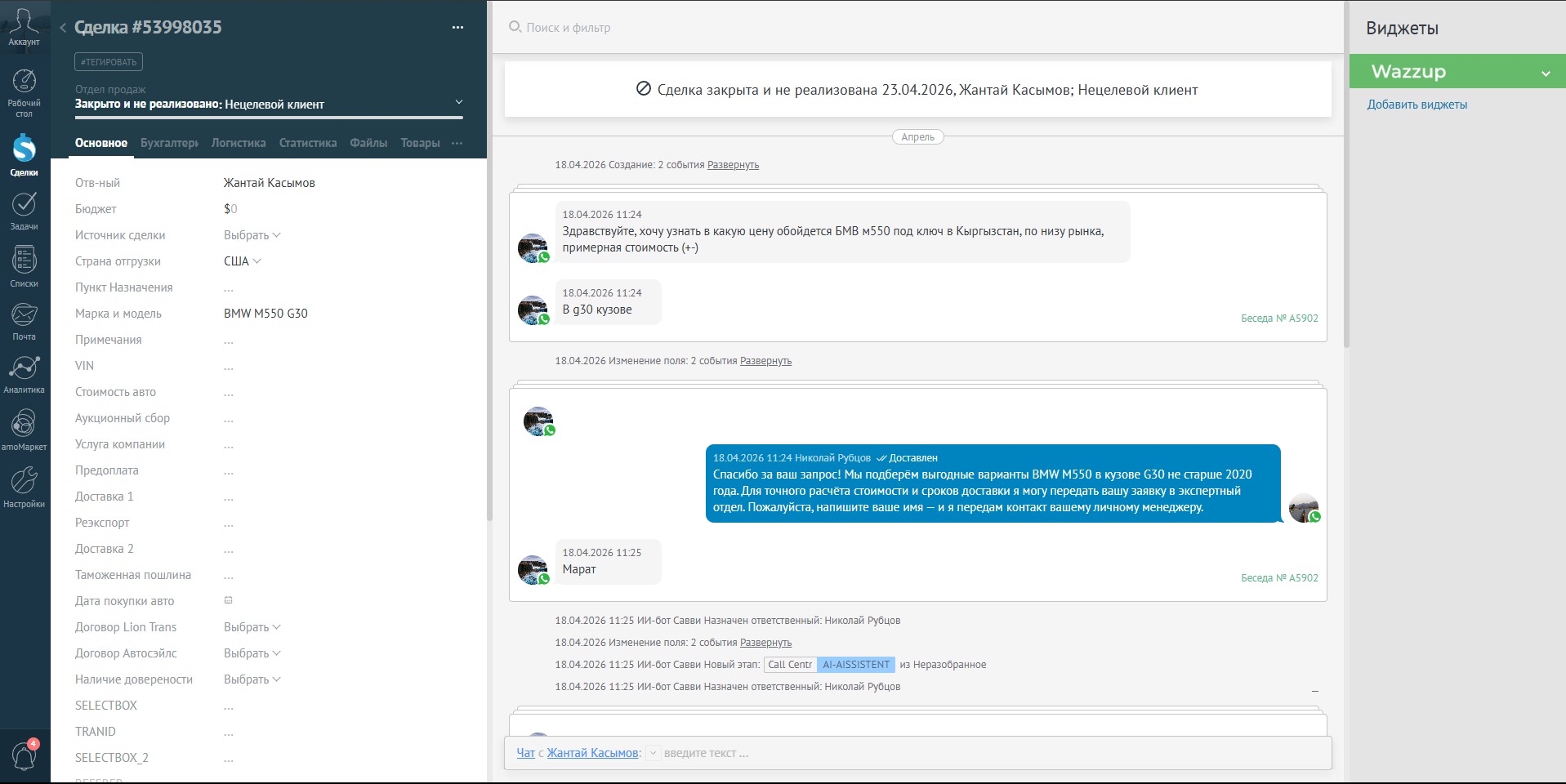Click Добавить виджеты link
This screenshot has width=1566, height=784.
tap(1417, 105)
